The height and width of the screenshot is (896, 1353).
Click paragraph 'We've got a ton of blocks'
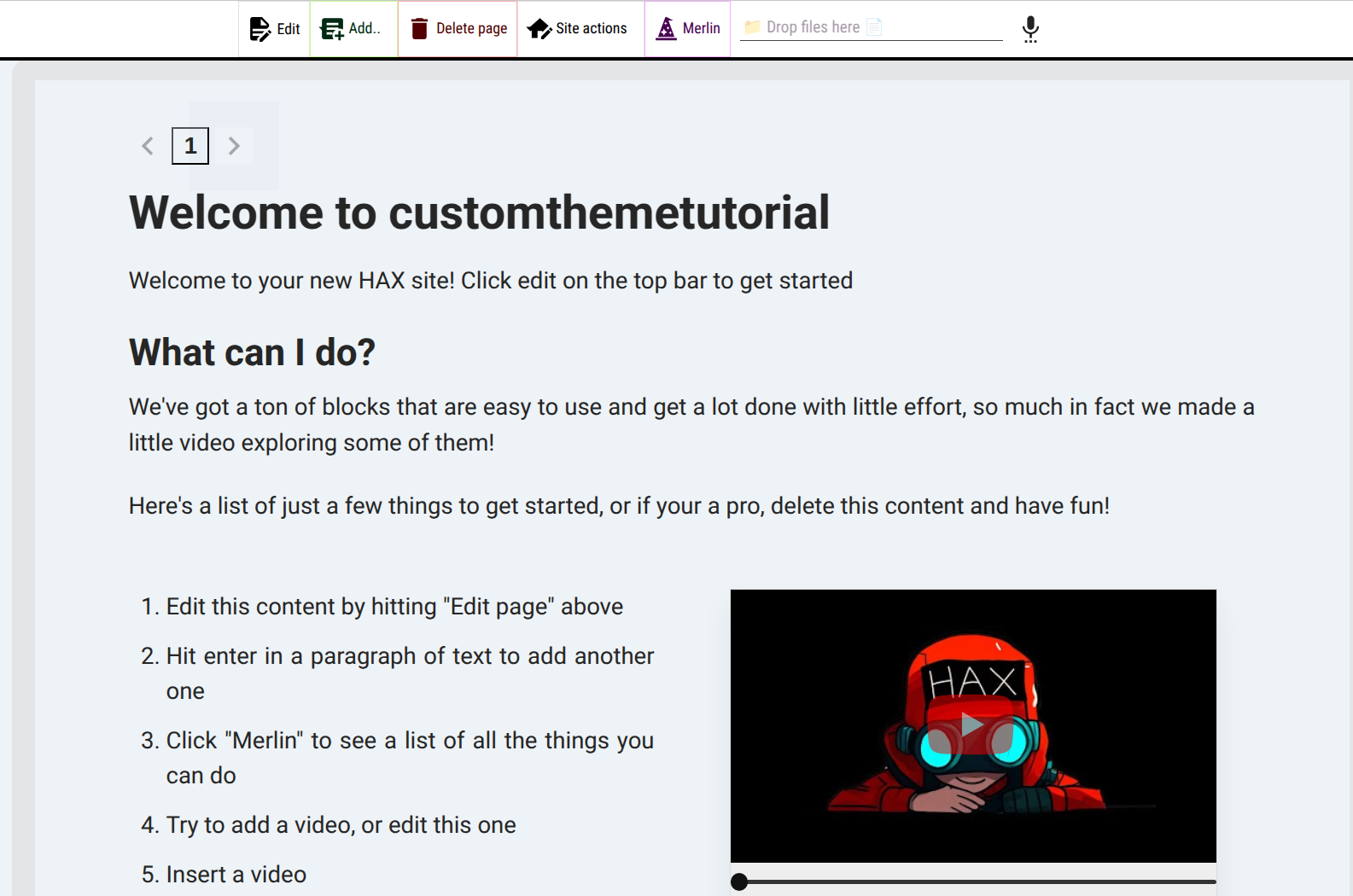(x=691, y=424)
